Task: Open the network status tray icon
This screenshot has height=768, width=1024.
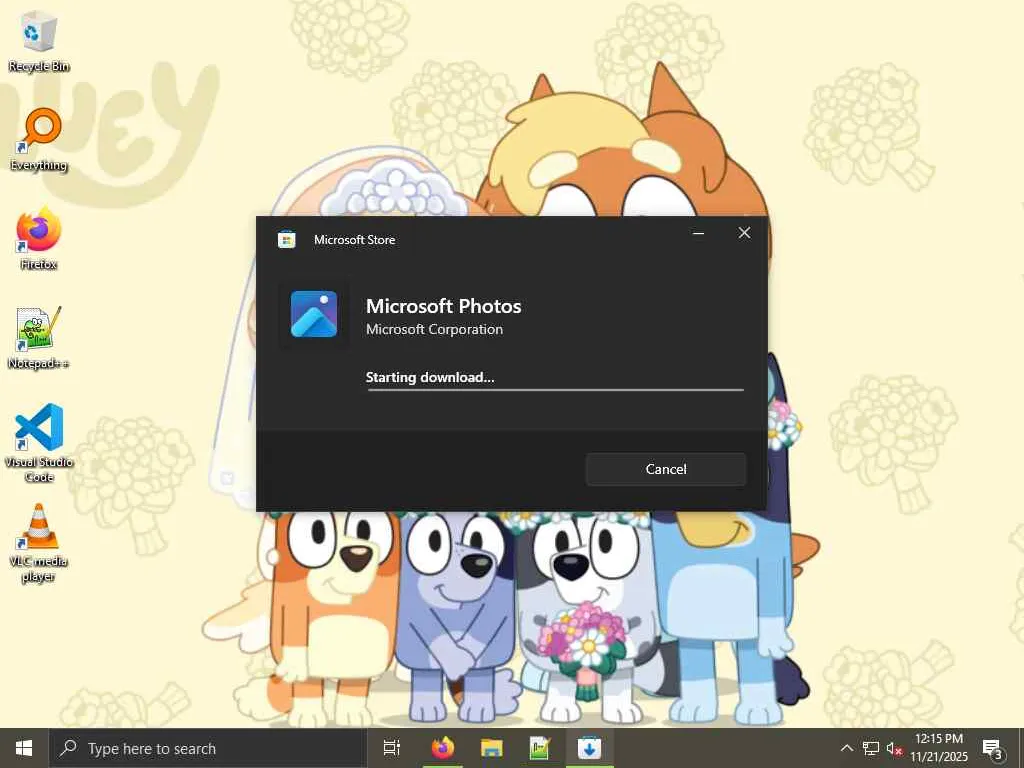Action: coord(871,748)
